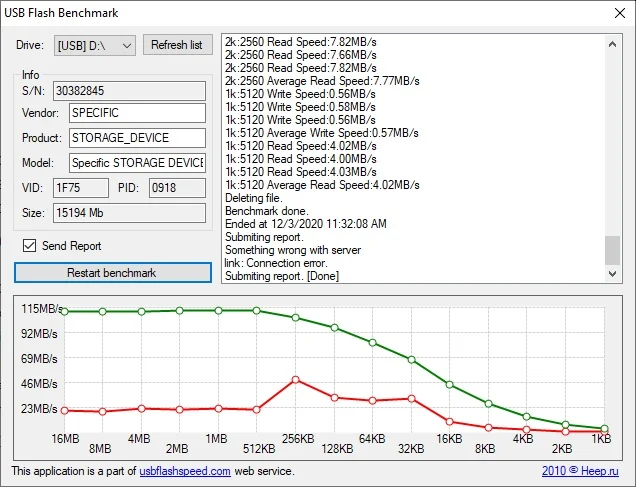Click the Size field showing 15194 Mb
The height and width of the screenshot is (487, 636).
[x=129, y=213]
